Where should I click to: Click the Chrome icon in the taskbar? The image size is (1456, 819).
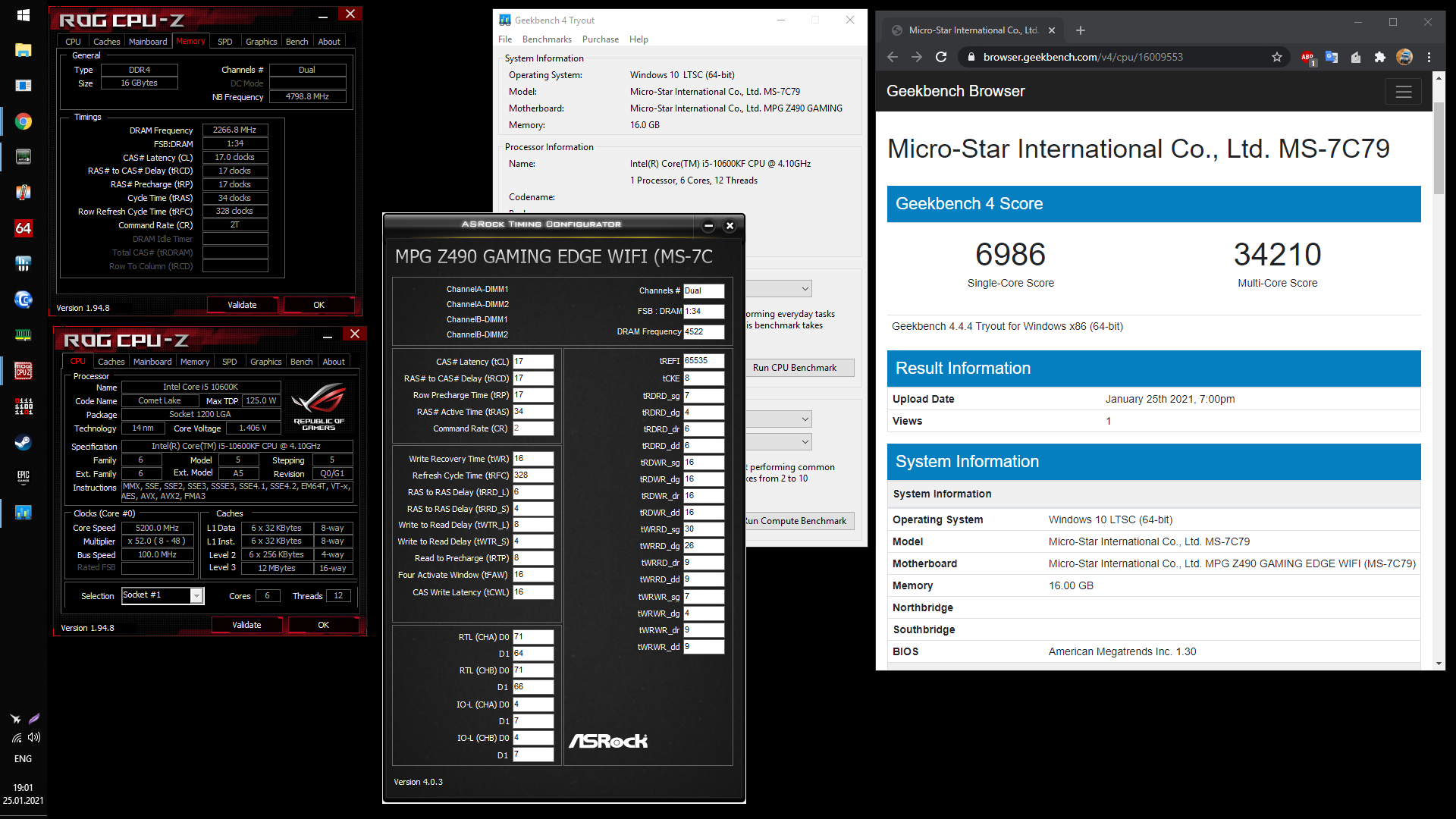coord(24,121)
